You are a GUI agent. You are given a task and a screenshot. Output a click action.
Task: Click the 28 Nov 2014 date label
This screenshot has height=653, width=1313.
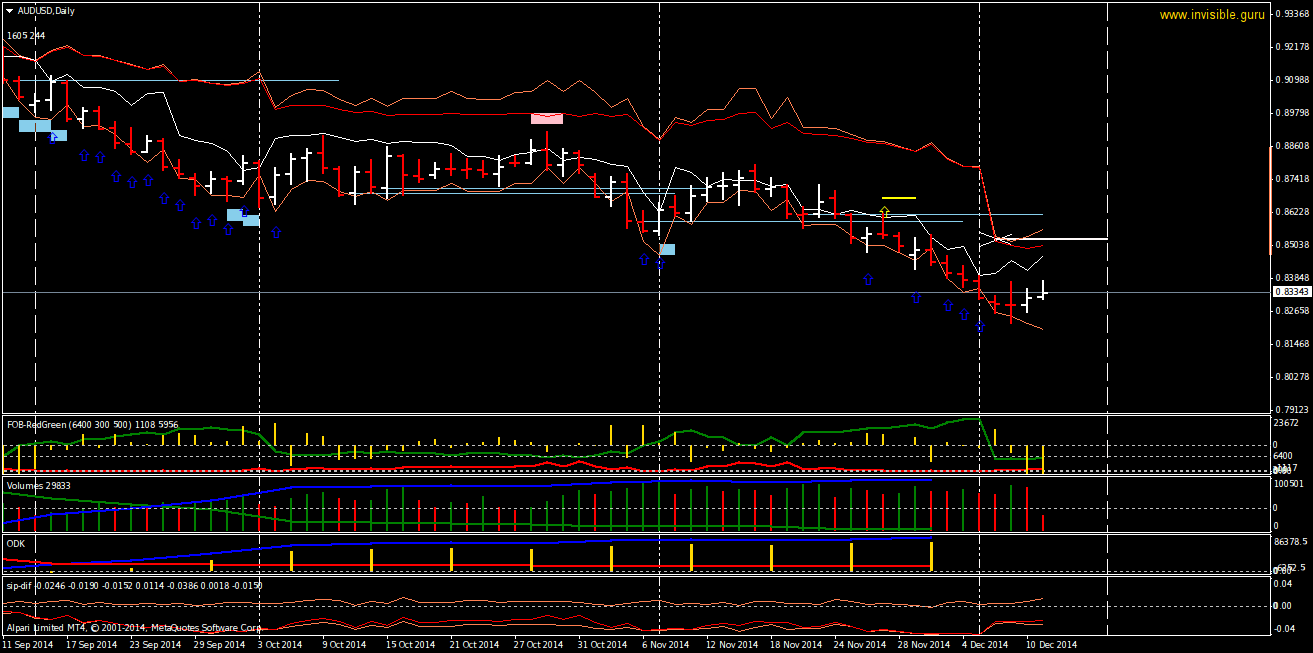922,645
